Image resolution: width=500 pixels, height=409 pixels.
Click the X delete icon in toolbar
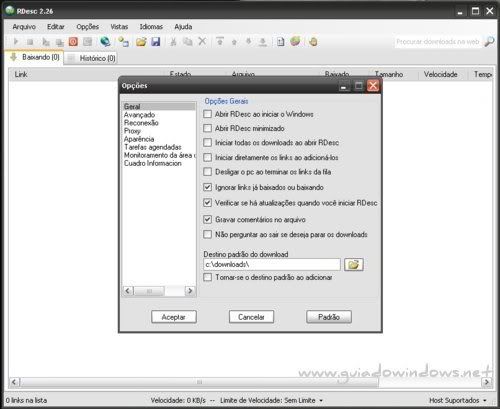pyautogui.click(x=202, y=41)
